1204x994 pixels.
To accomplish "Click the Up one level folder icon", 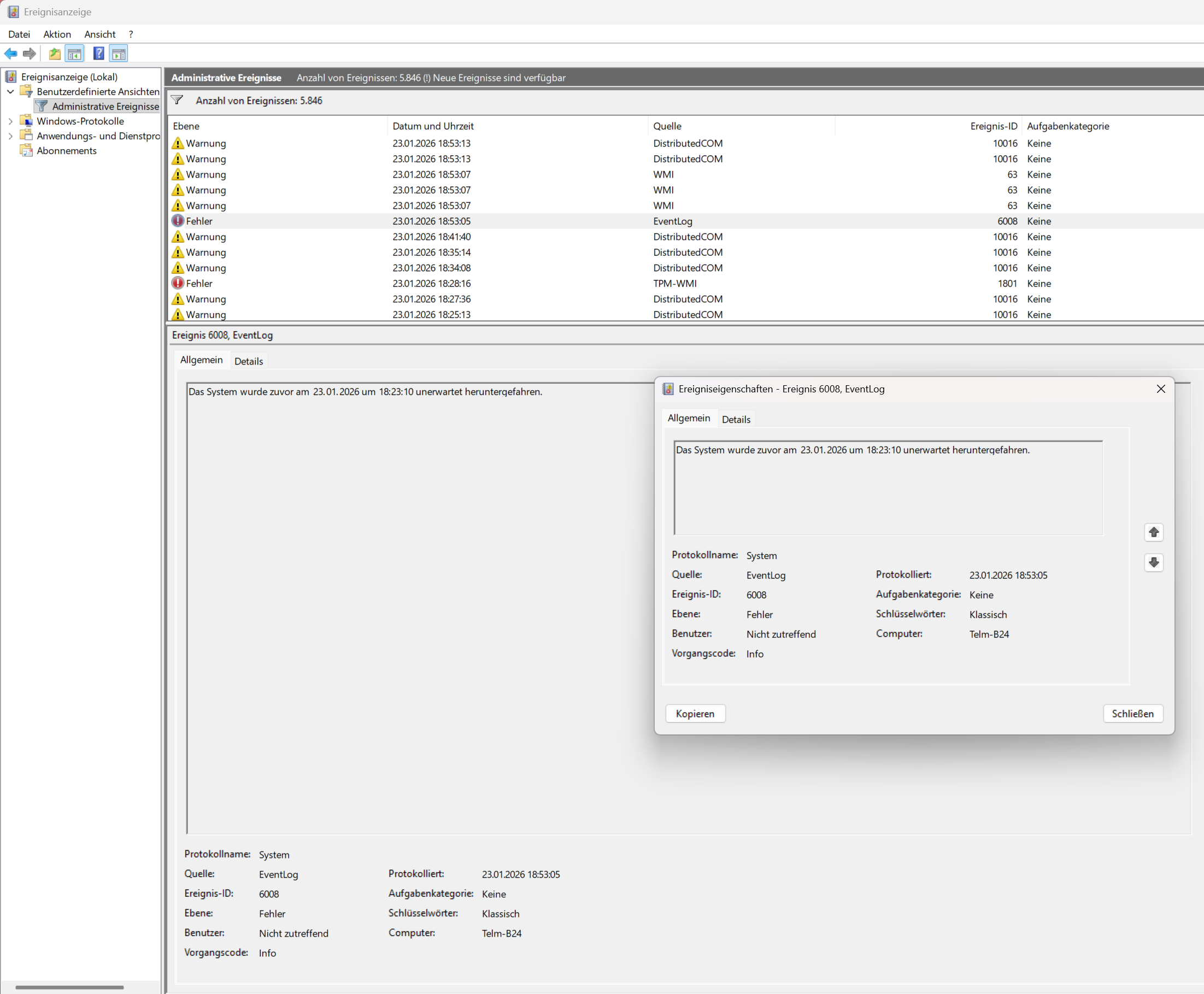I will (55, 54).
